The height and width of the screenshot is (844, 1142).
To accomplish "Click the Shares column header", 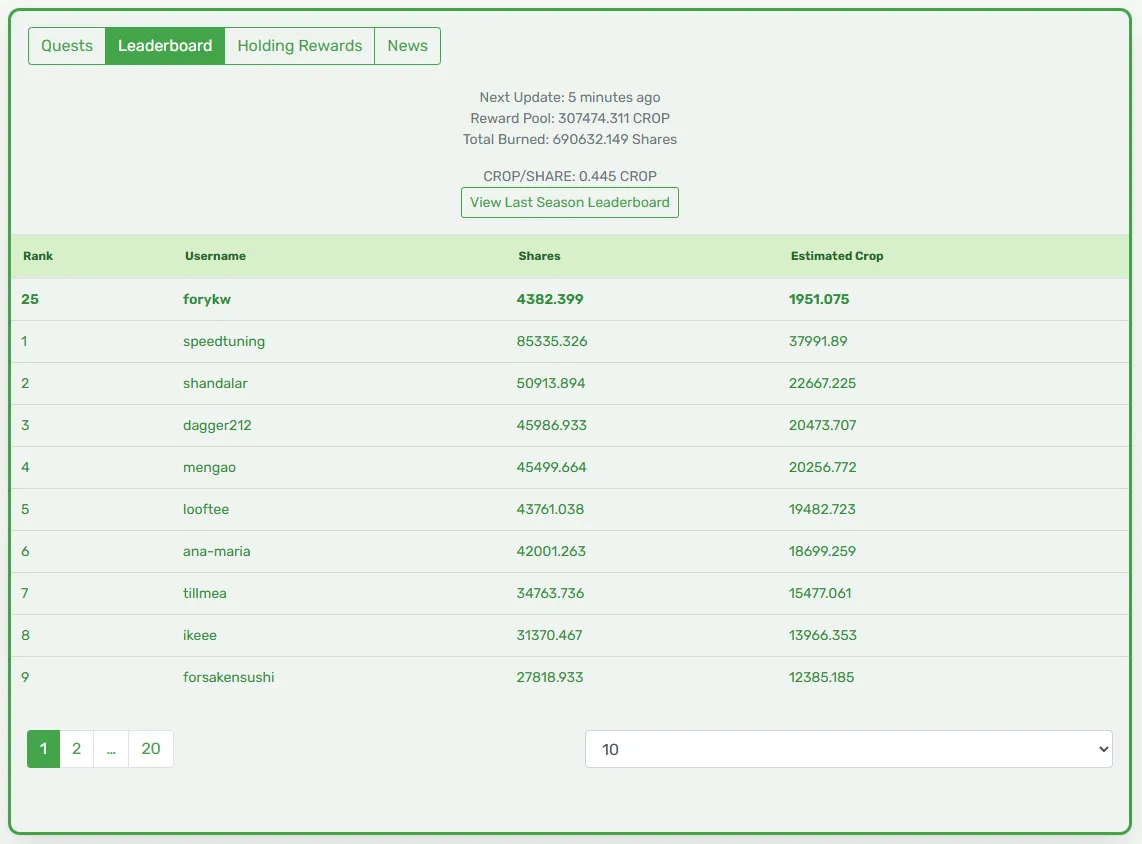I will pos(539,256).
